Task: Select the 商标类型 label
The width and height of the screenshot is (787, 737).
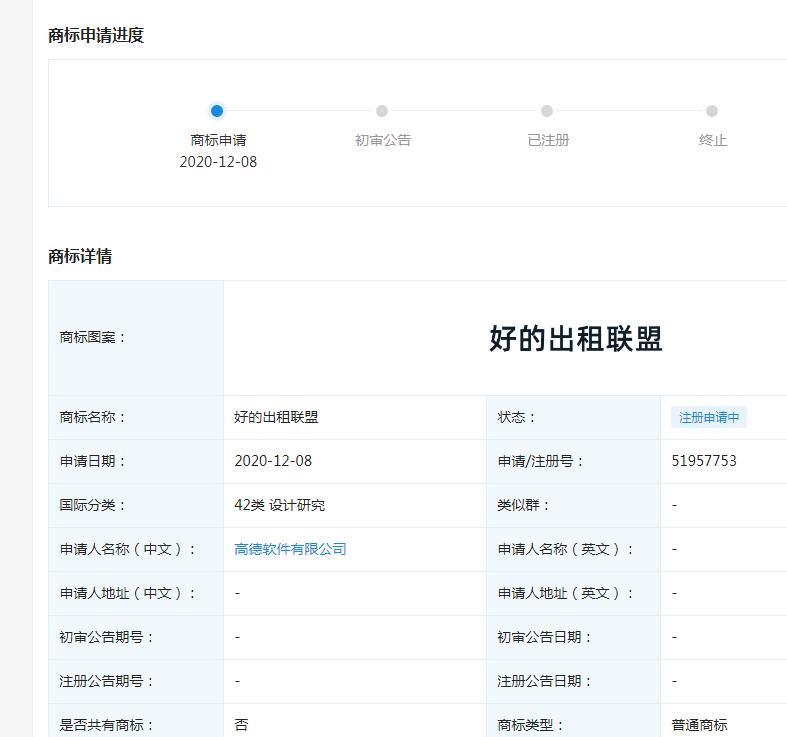Action: (x=531, y=725)
